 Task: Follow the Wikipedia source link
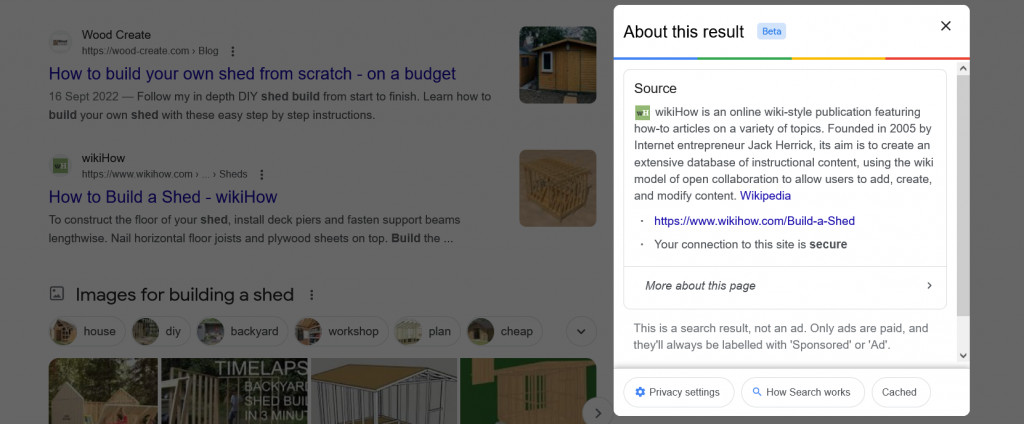tap(765, 195)
